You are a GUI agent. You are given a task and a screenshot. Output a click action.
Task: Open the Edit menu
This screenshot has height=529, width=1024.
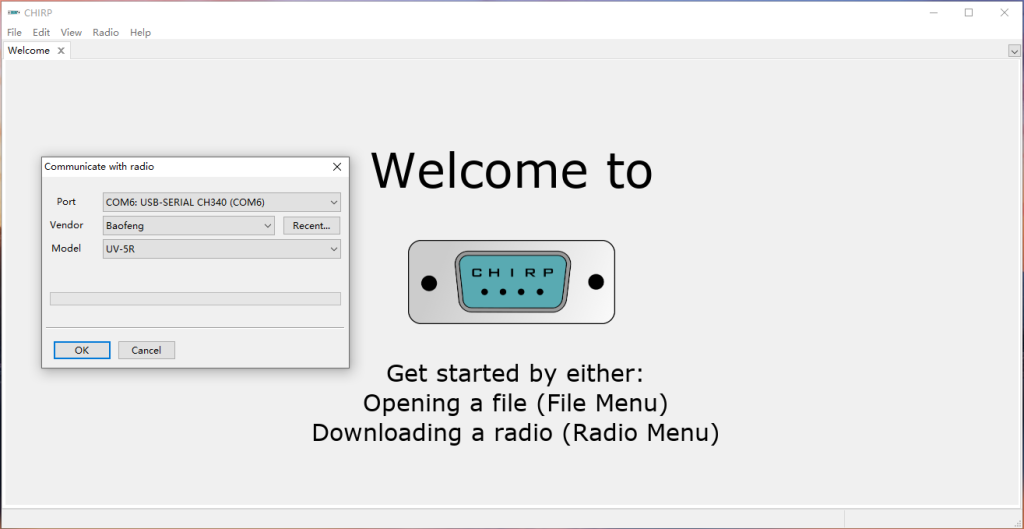(41, 32)
